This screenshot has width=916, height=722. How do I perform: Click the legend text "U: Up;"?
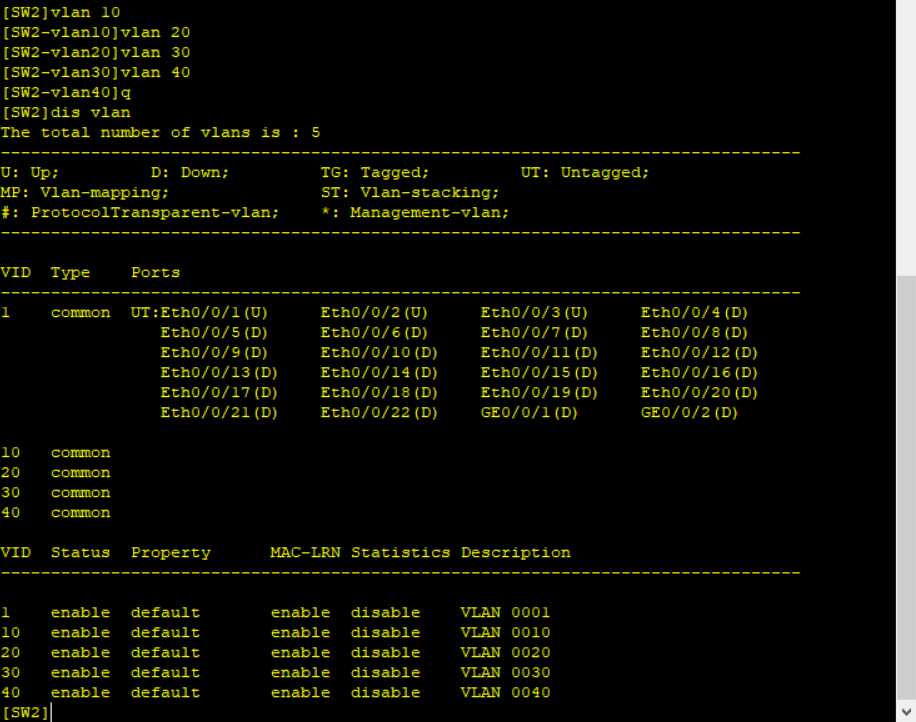[x=30, y=172]
